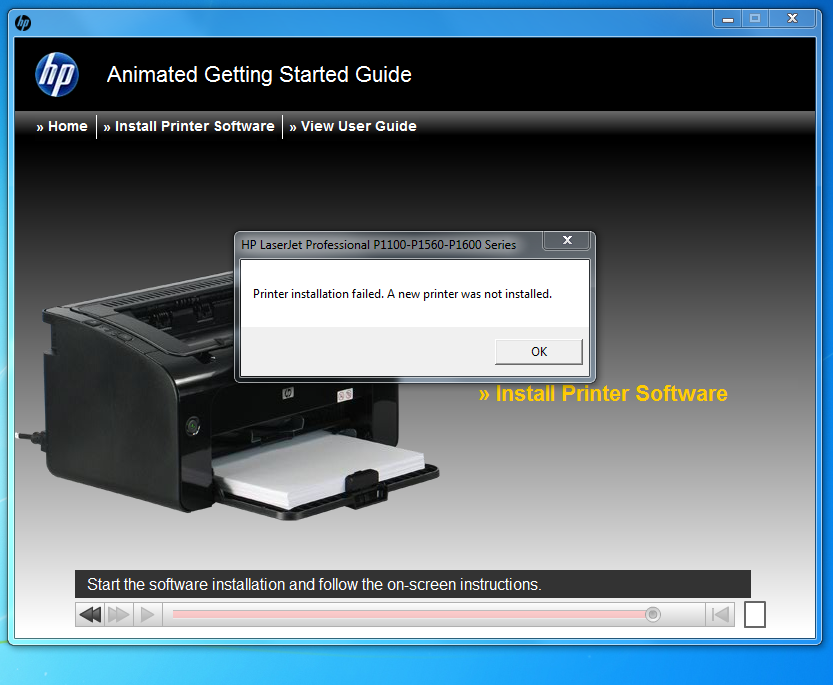Click OK in the installation failed dialog
The image size is (833, 685).
[x=539, y=351]
